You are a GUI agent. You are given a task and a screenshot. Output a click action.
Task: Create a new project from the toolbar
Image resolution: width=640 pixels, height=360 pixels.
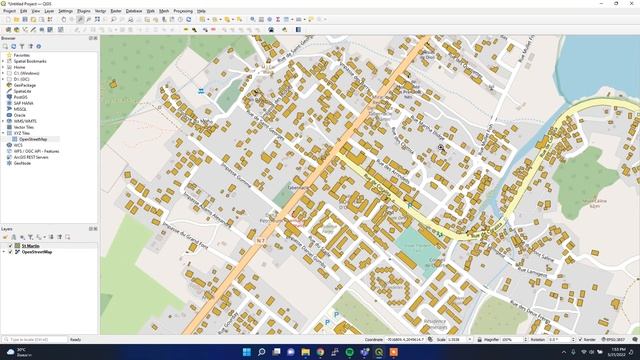8,19
